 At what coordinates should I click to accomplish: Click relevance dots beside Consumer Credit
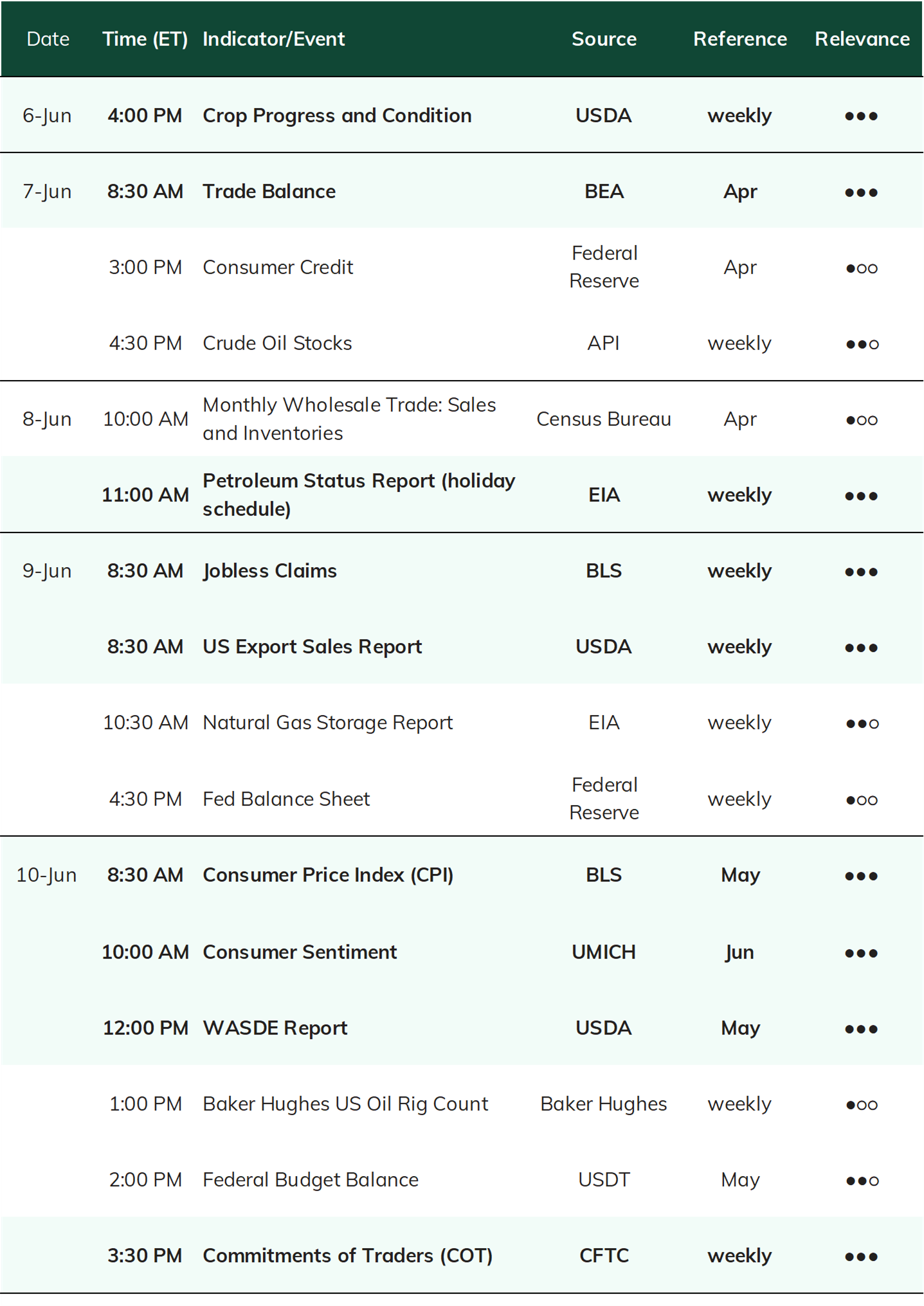(861, 268)
